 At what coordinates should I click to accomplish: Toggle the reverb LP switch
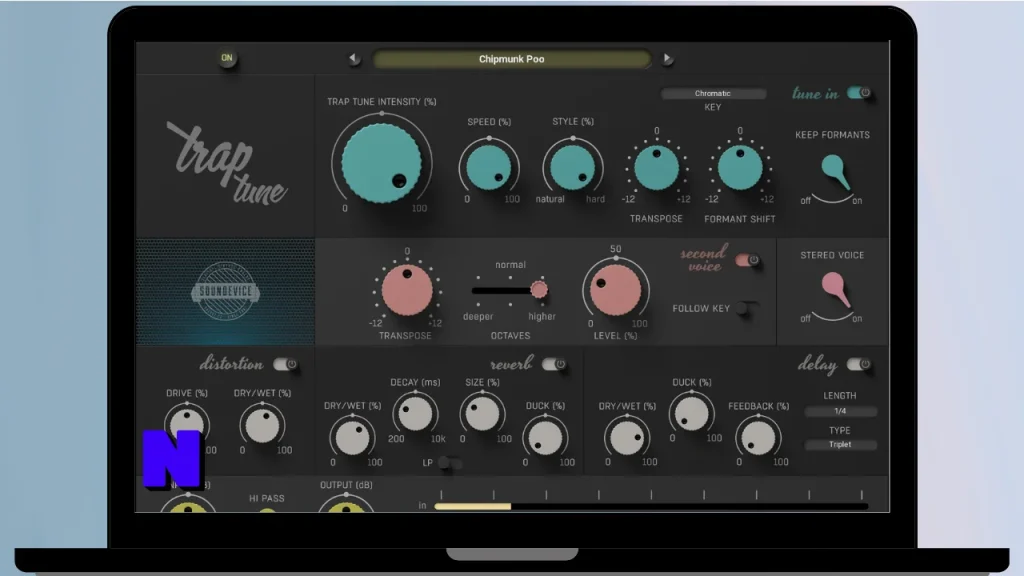(450, 463)
